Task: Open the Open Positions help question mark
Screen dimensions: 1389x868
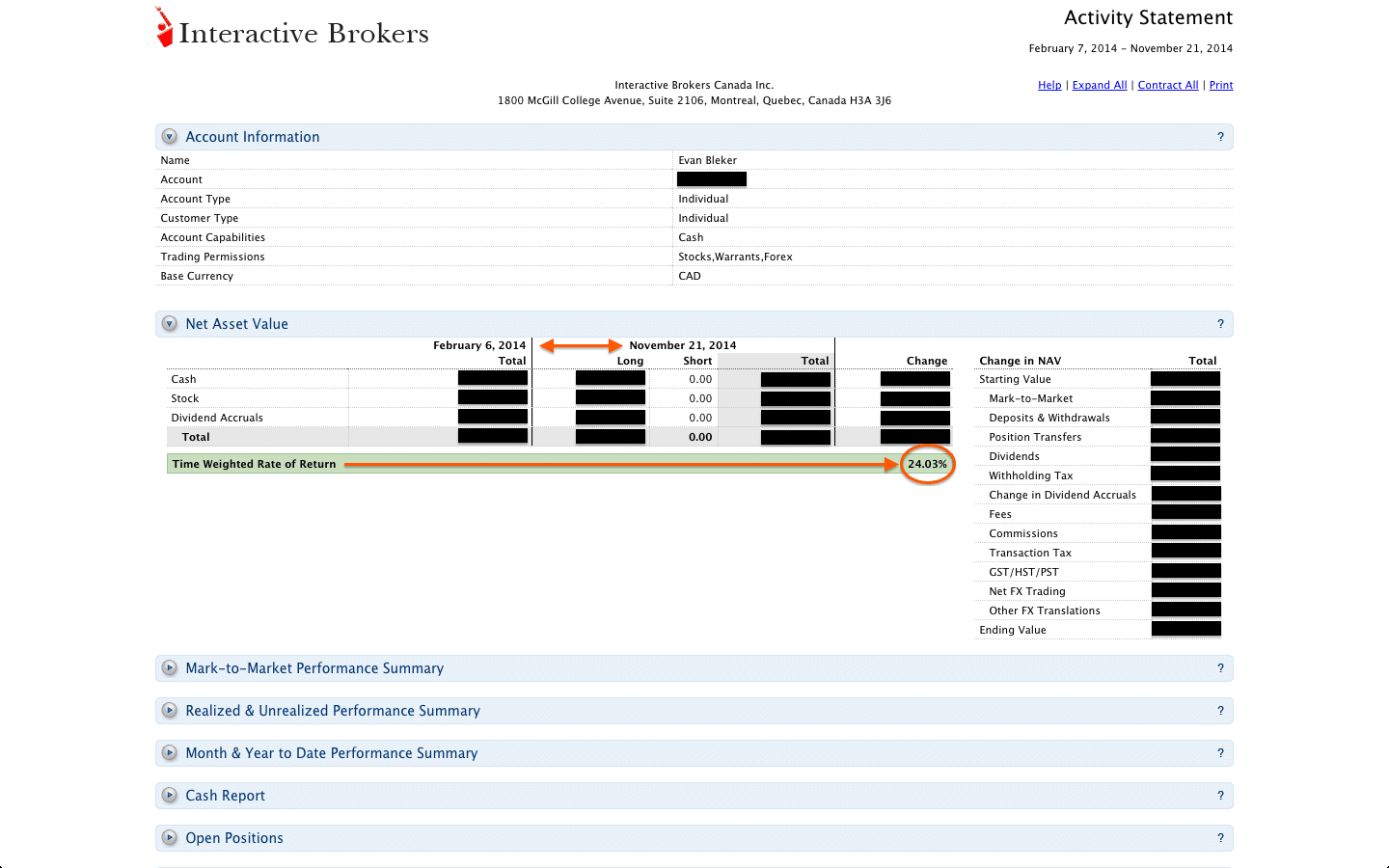Action: [x=1220, y=838]
